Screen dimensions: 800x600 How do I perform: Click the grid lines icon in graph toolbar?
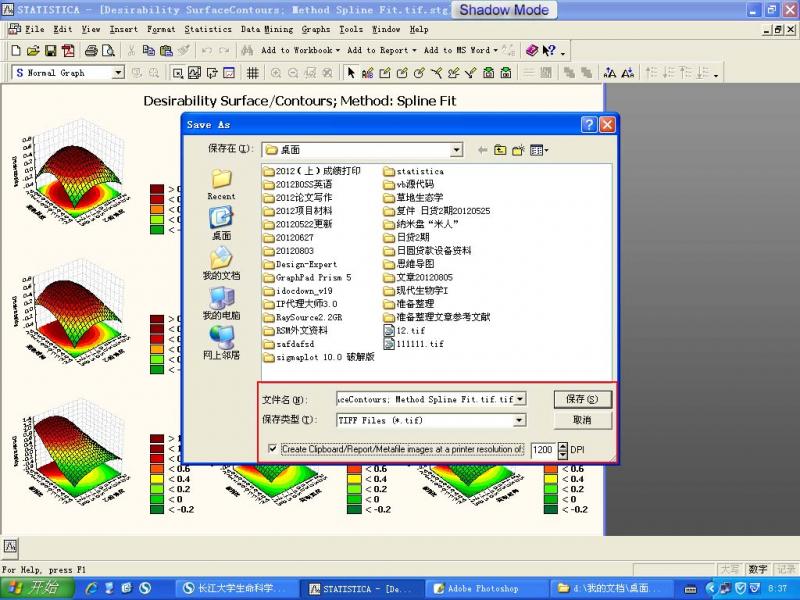tap(252, 73)
